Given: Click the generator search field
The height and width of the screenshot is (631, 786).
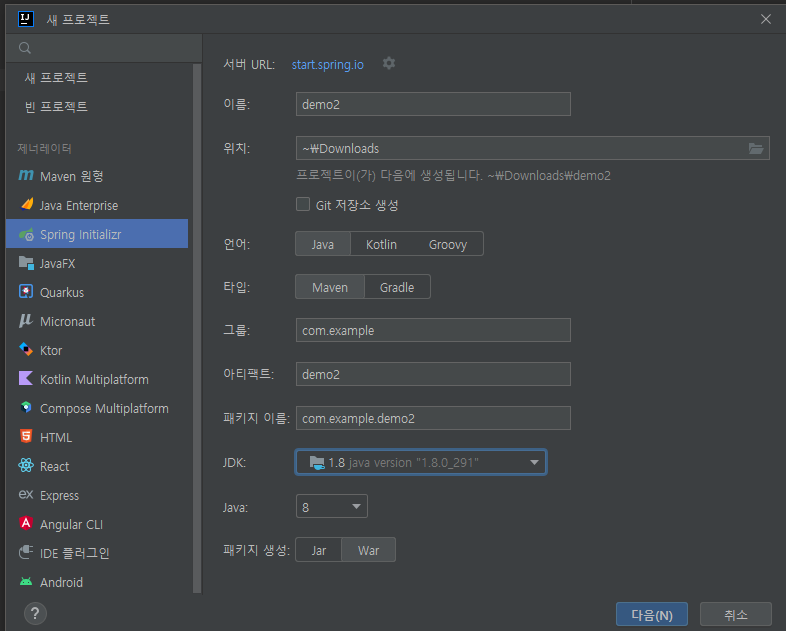Looking at the screenshot, I should (104, 48).
